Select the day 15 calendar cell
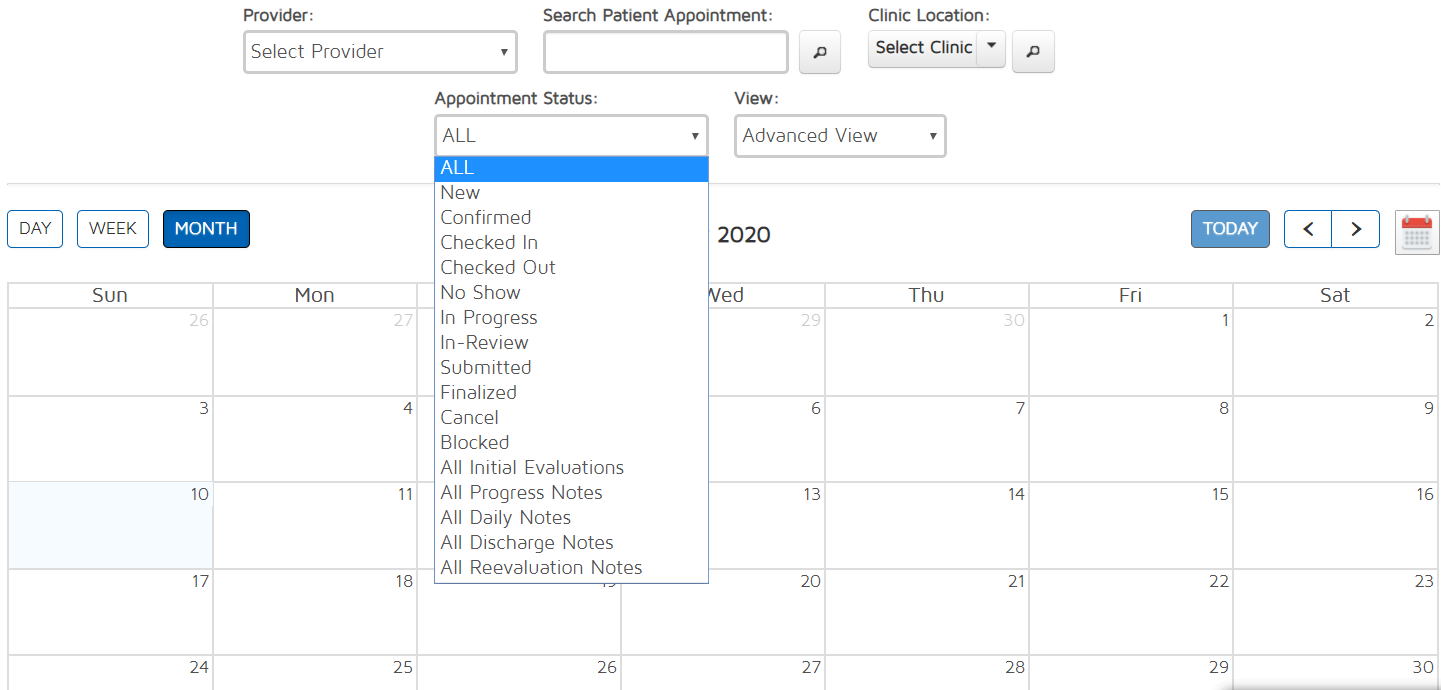The image size is (1441, 690). coord(1130,525)
